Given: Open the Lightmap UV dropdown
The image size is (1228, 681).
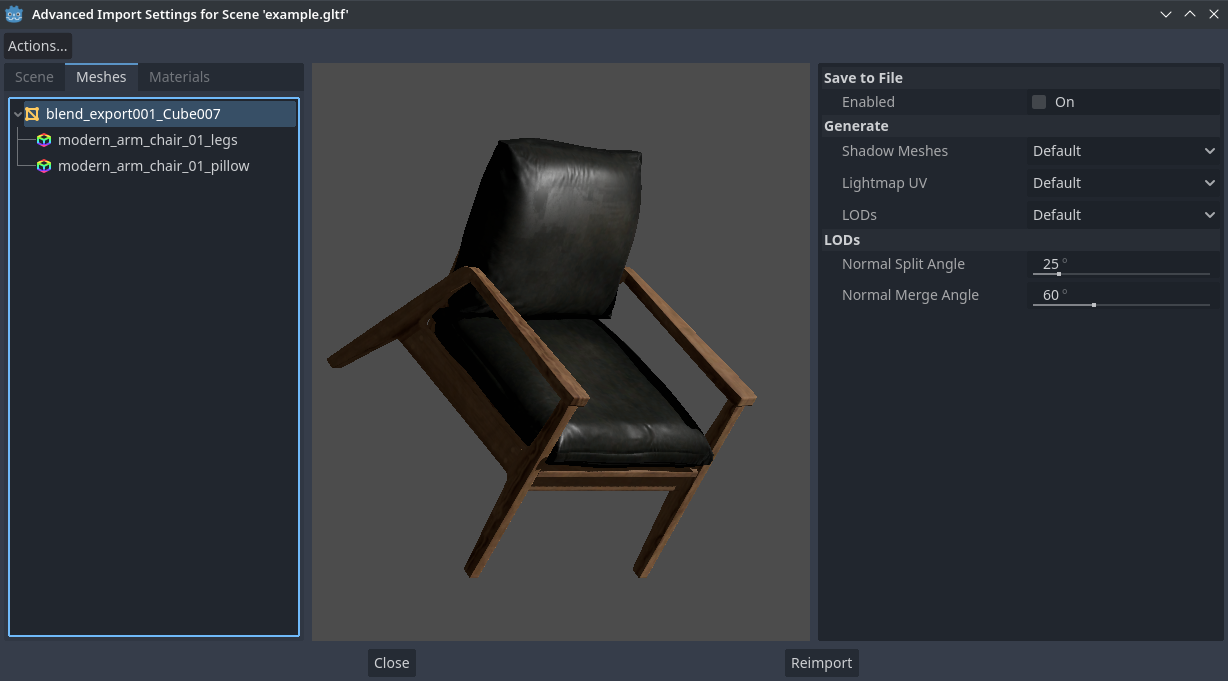Looking at the screenshot, I should coord(1122,183).
